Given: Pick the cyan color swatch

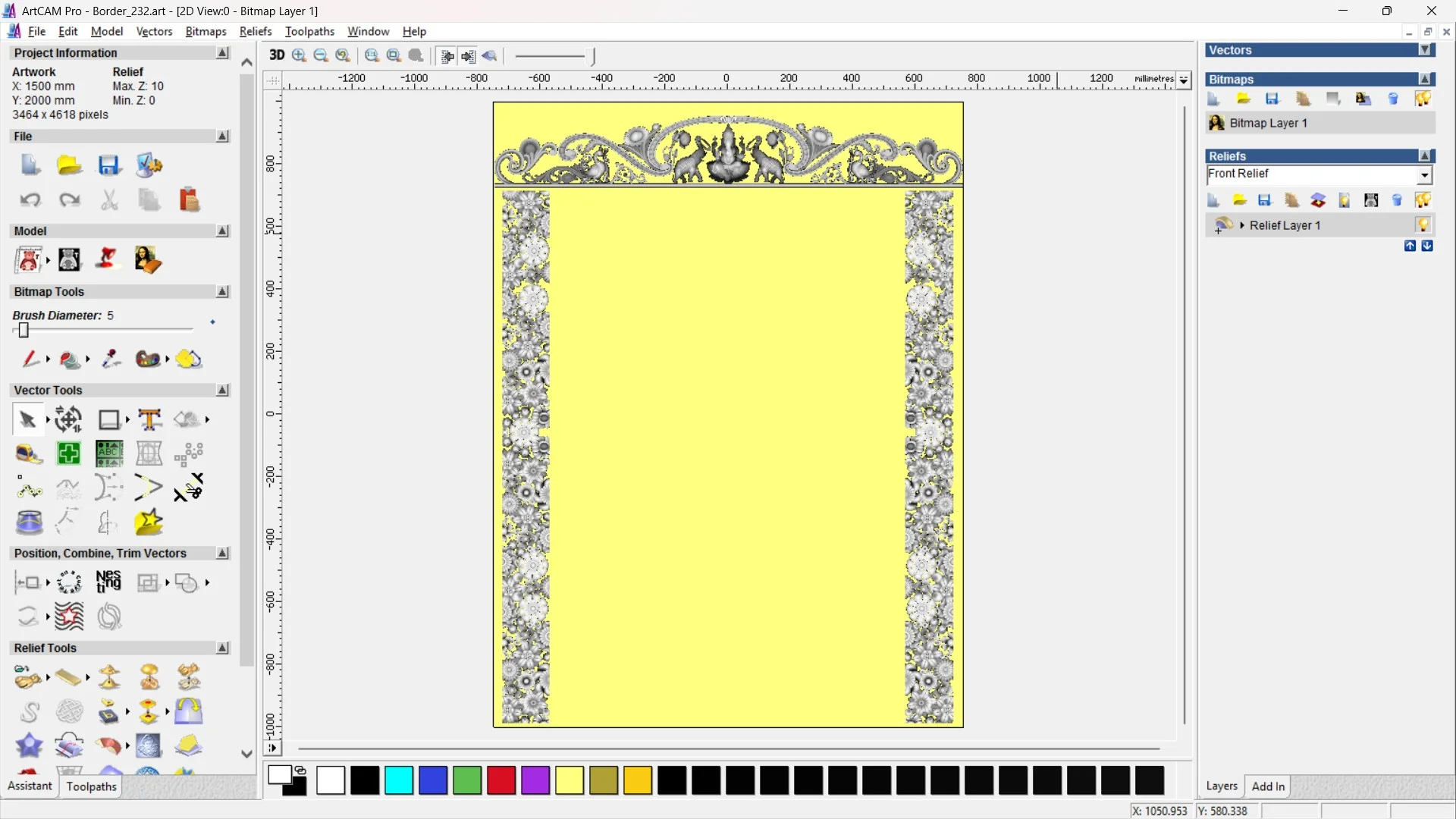Looking at the screenshot, I should (399, 780).
